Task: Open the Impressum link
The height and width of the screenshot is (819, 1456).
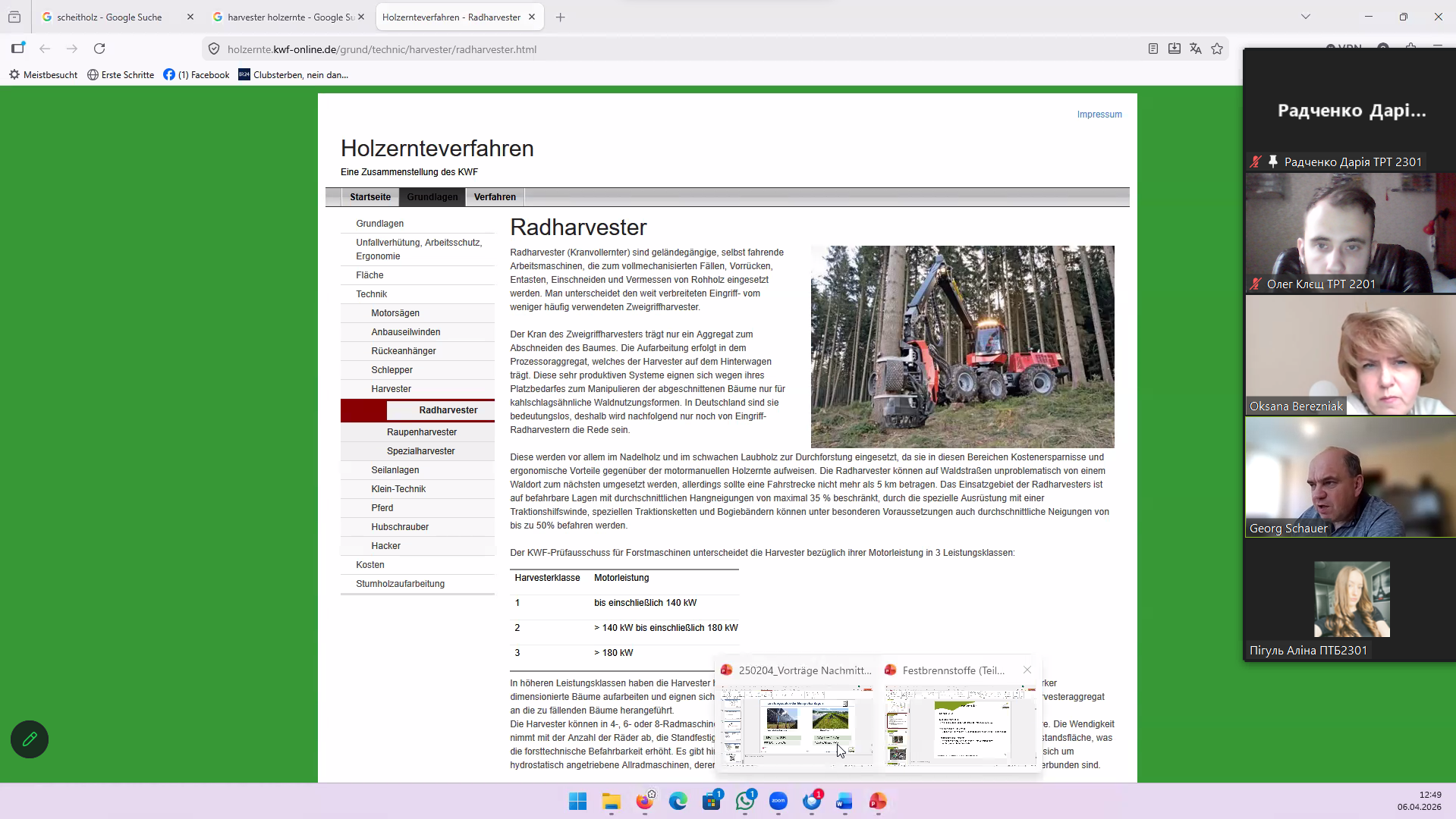Action: click(x=1099, y=115)
